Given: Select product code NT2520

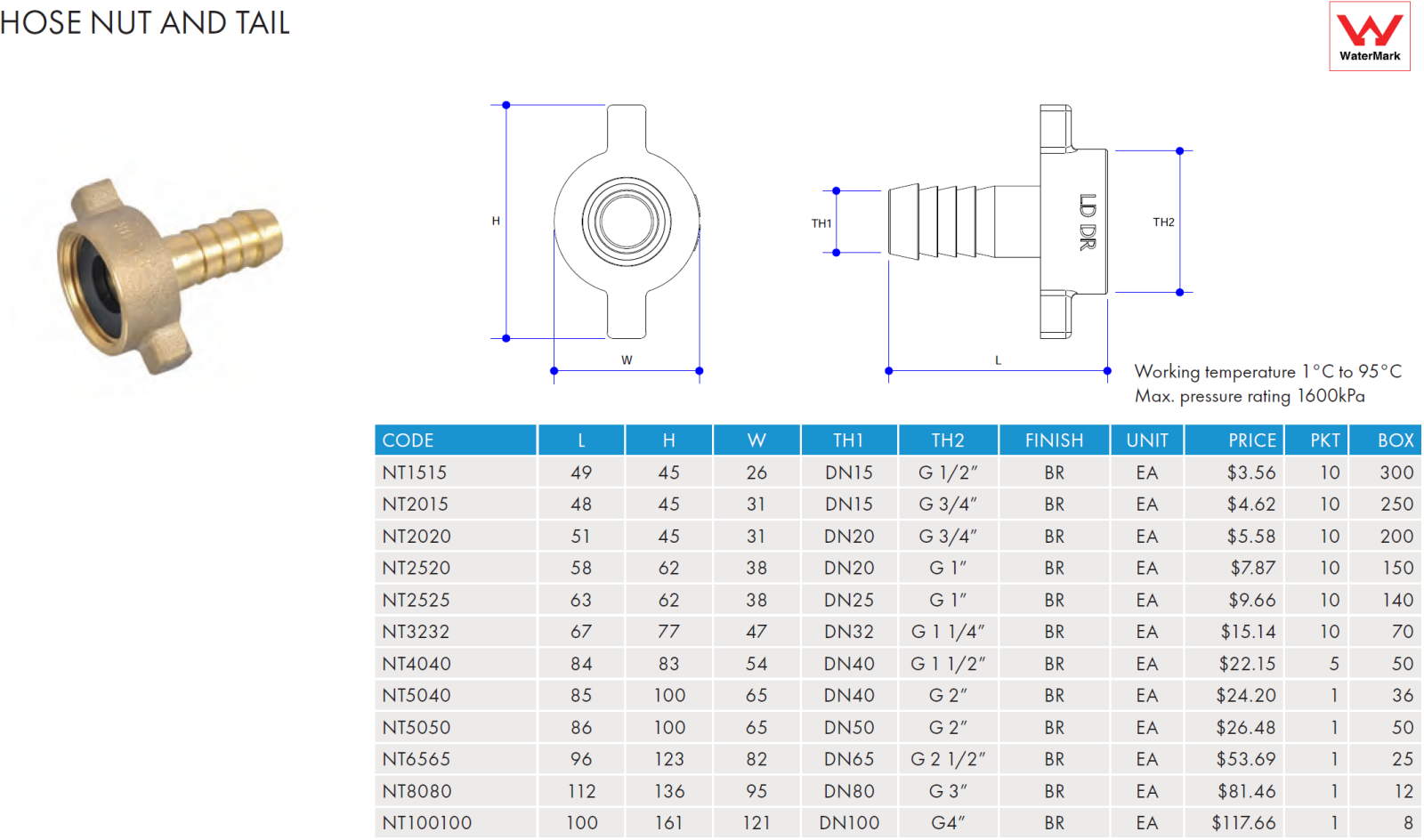Looking at the screenshot, I should [x=417, y=568].
